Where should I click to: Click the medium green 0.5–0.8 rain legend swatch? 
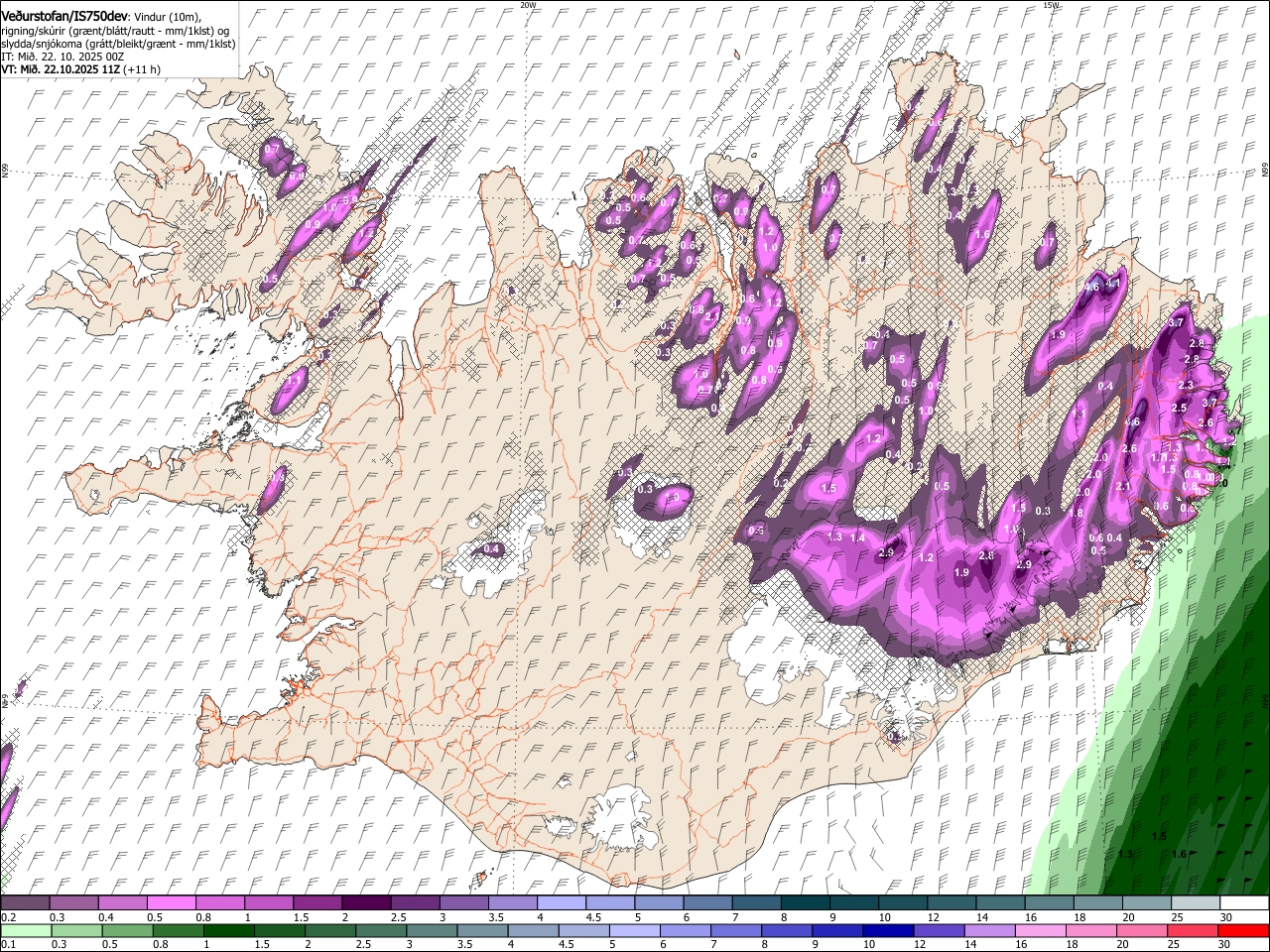126,930
